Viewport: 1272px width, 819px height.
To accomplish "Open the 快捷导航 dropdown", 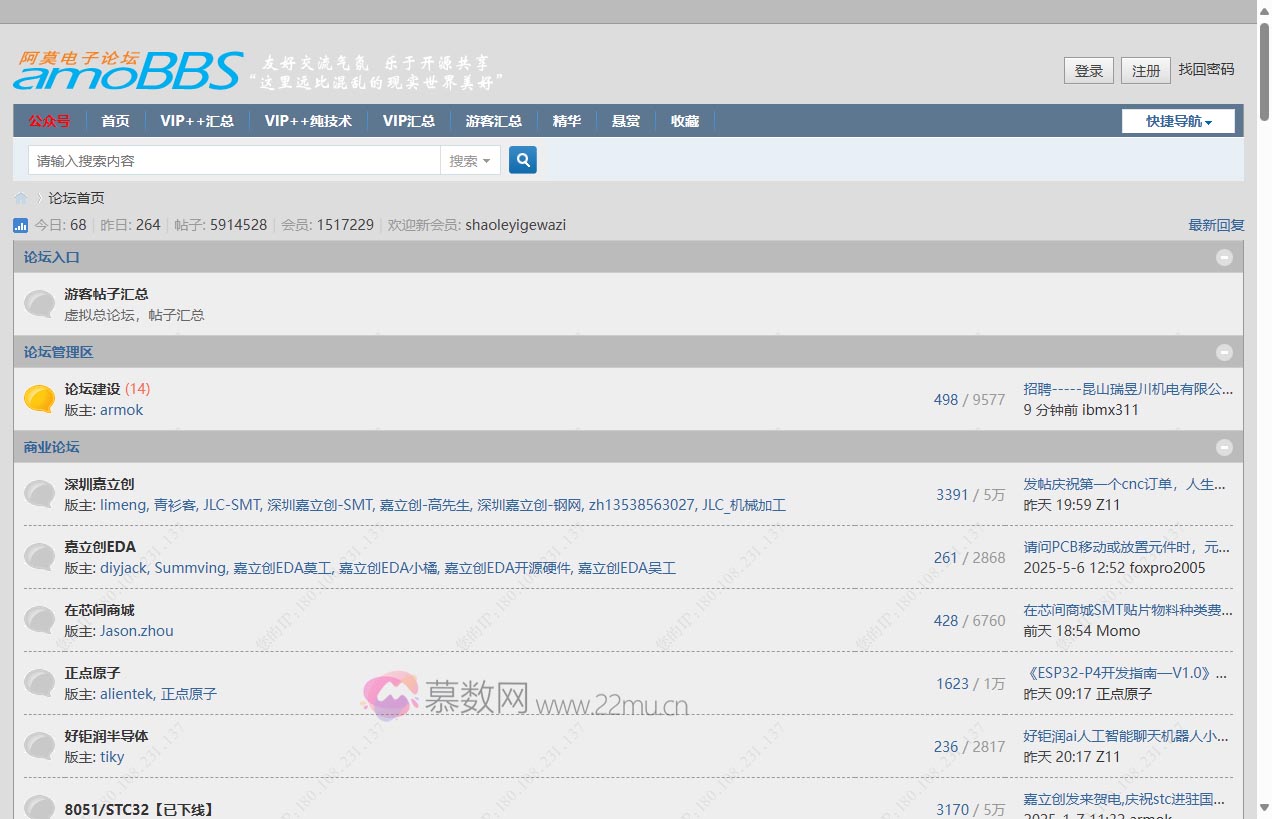I will (1178, 121).
